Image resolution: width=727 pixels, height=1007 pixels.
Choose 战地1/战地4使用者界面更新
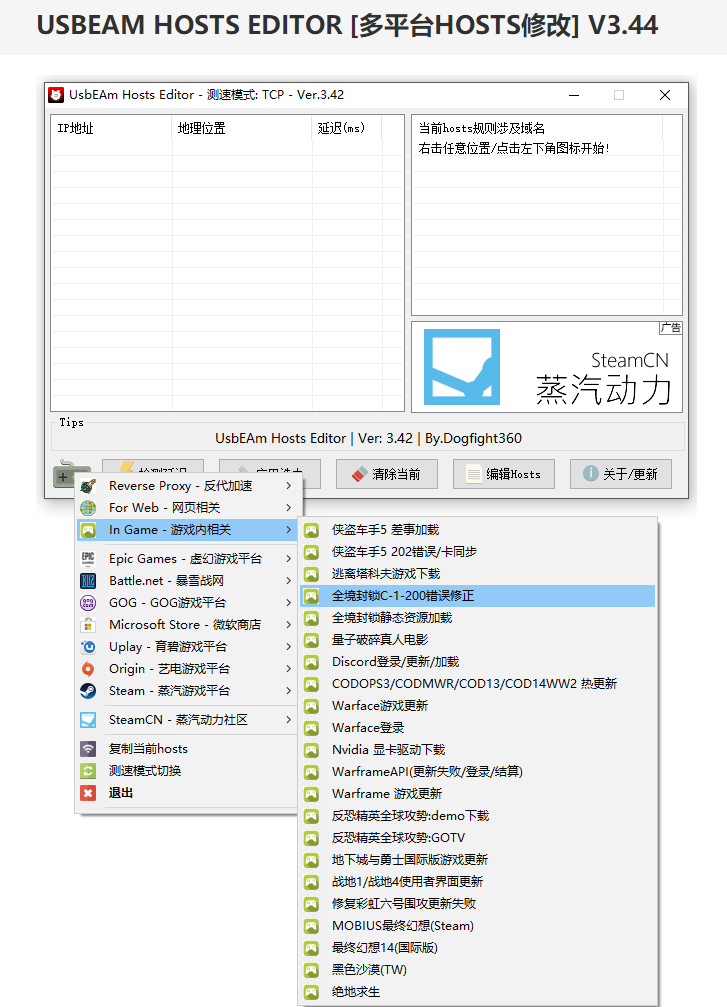478,882
